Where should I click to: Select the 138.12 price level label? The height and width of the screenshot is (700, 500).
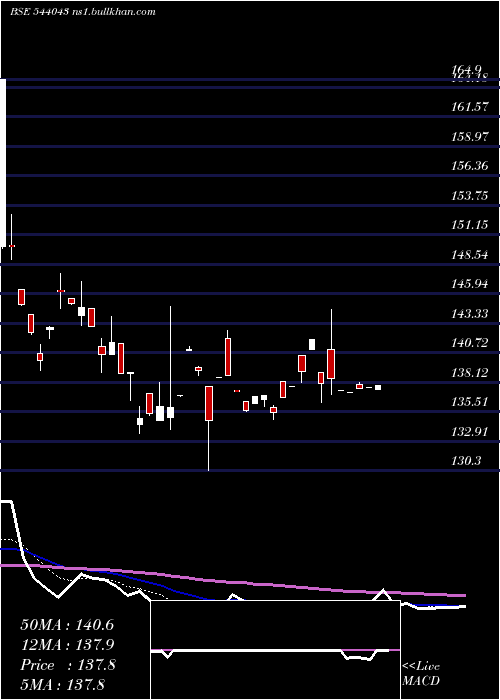point(470,373)
